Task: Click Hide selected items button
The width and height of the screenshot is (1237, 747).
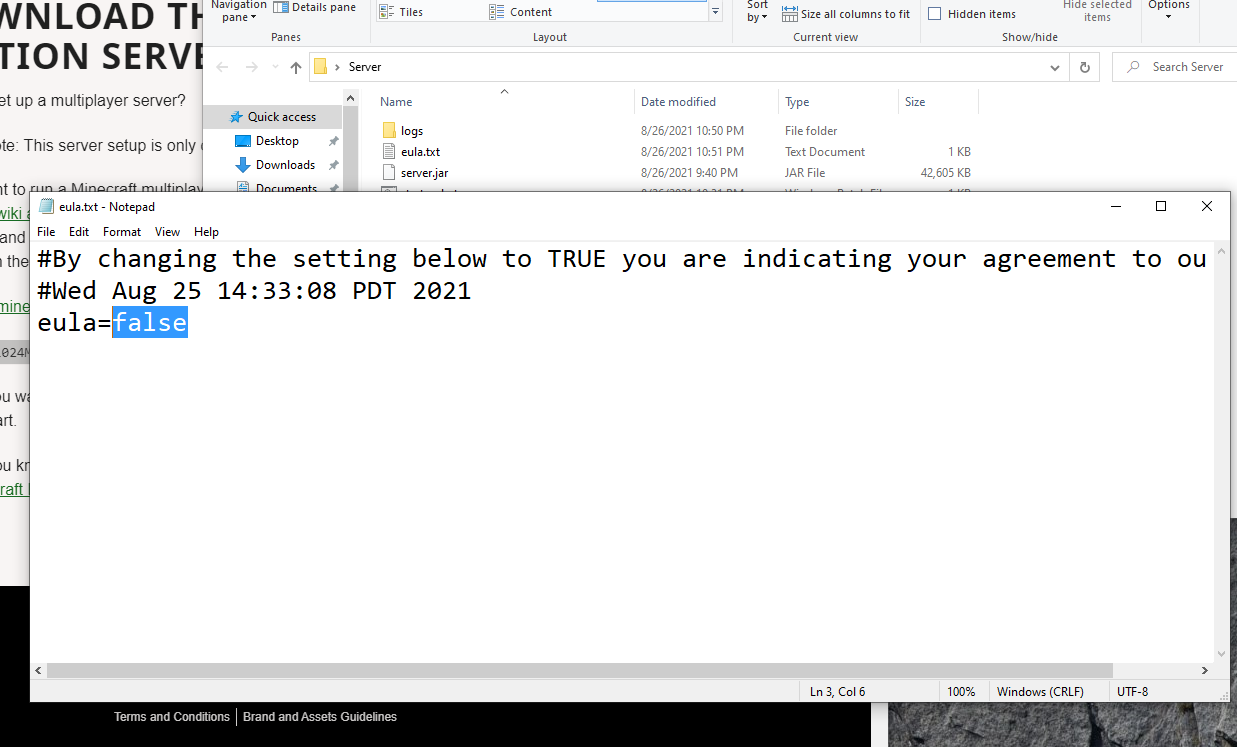Action: (x=1097, y=12)
